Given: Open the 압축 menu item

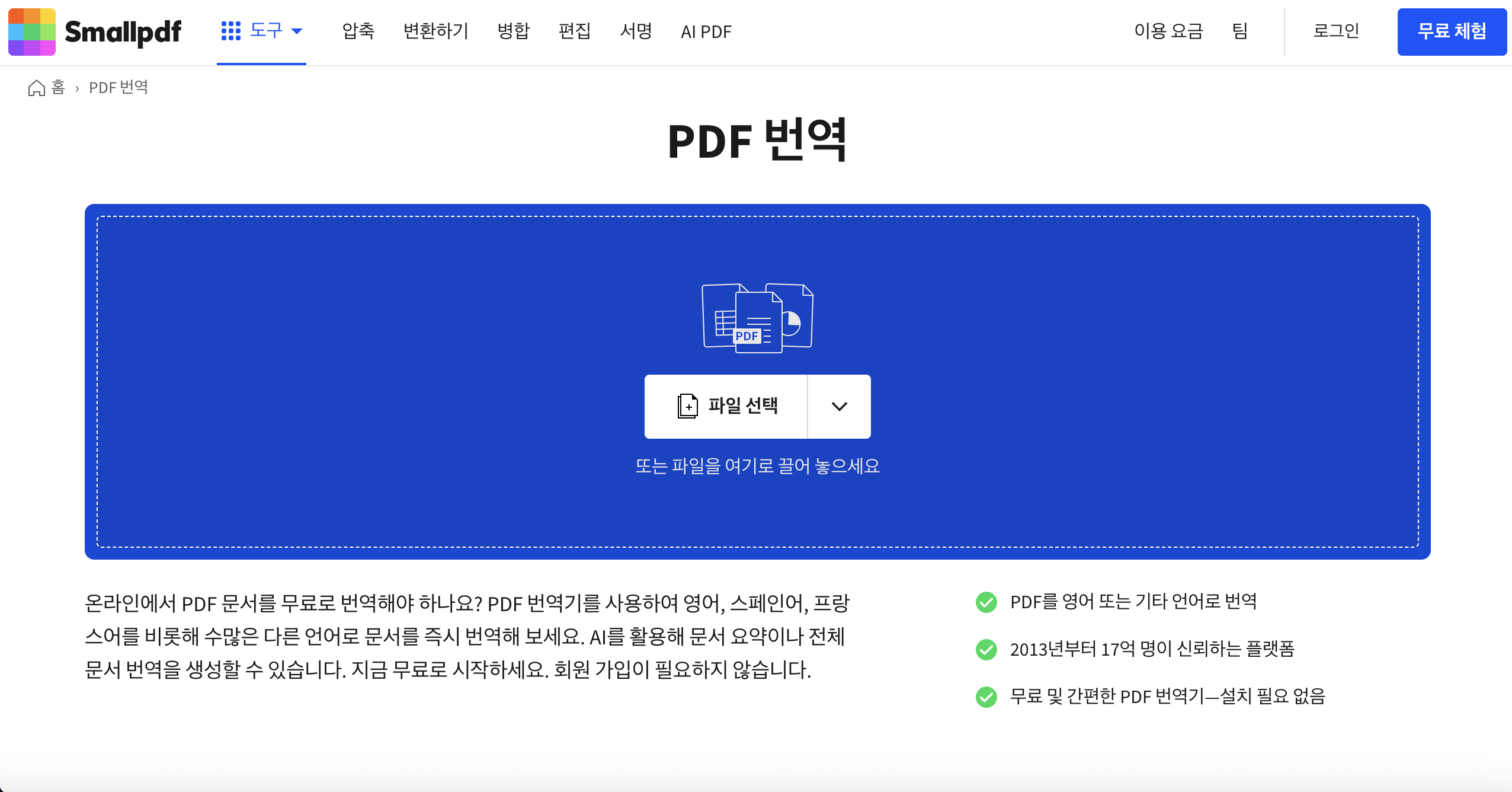Looking at the screenshot, I should tap(358, 31).
